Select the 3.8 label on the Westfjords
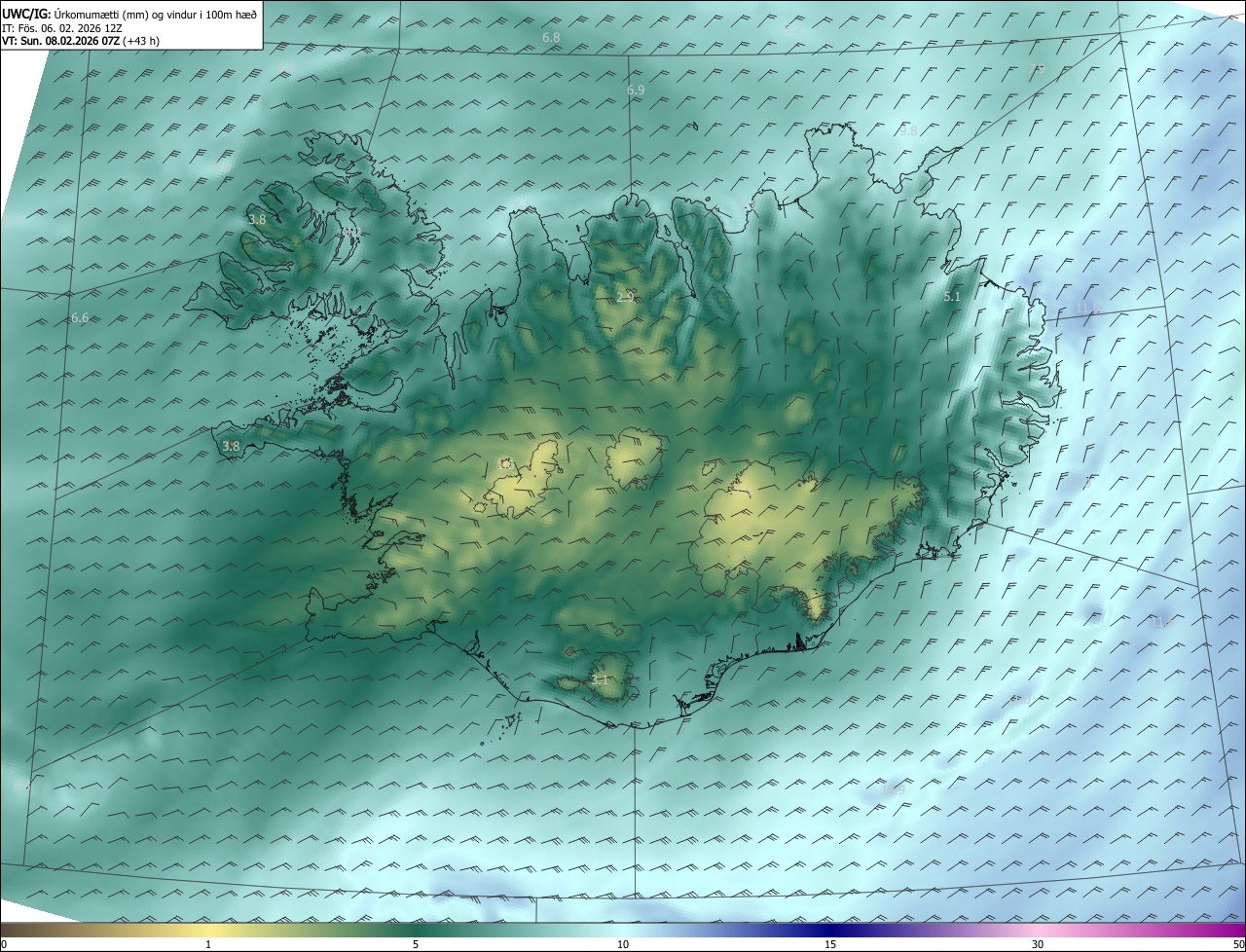Viewport: 1246px width, 952px height. [x=257, y=220]
